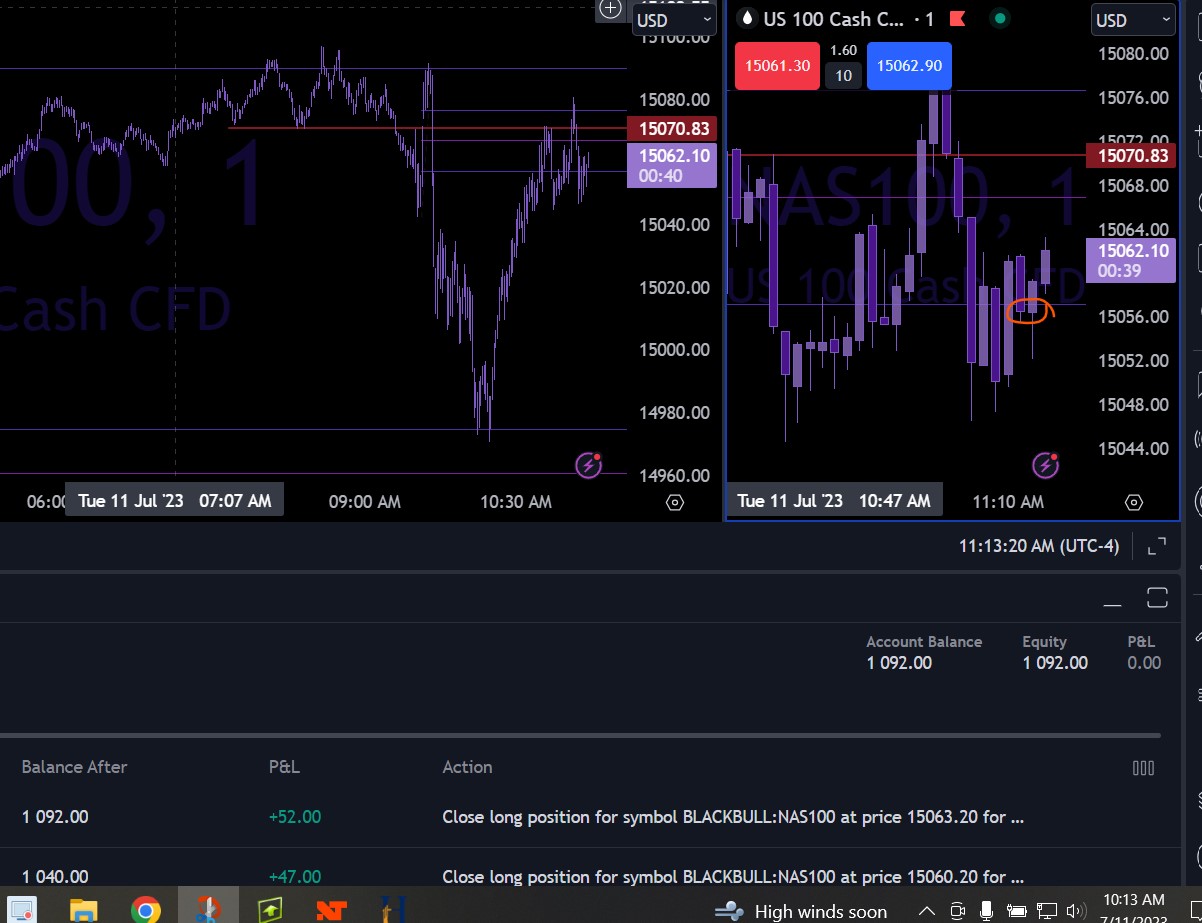Click the green market status indicator dot
The width and height of the screenshot is (1202, 923).
pos(998,18)
